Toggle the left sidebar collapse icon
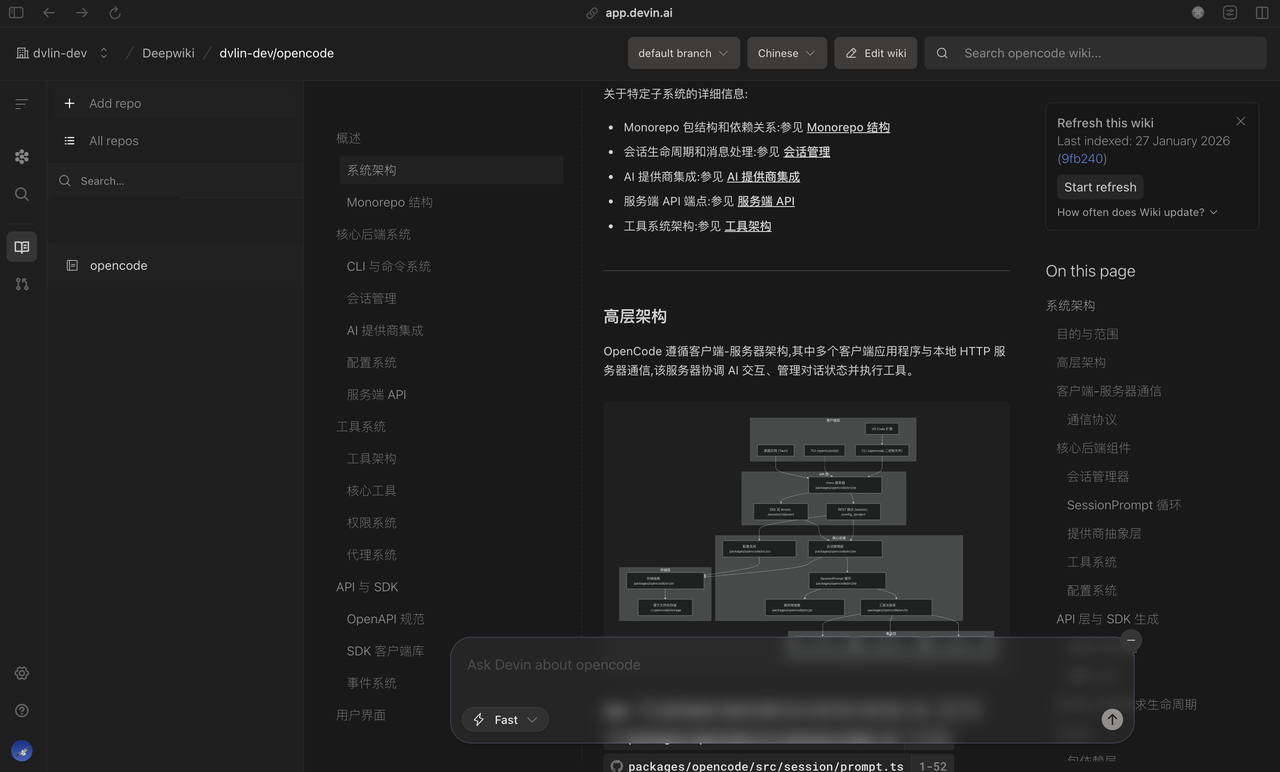This screenshot has width=1280, height=772. click(22, 104)
